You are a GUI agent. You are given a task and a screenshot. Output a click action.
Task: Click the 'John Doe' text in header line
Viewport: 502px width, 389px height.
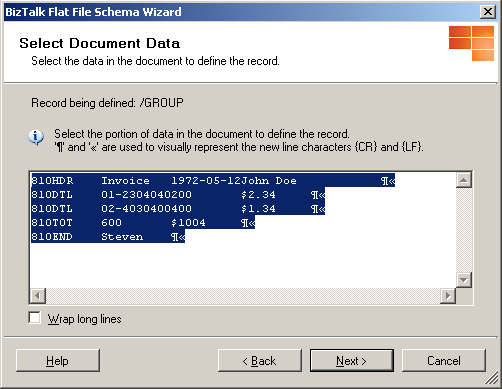coord(269,180)
